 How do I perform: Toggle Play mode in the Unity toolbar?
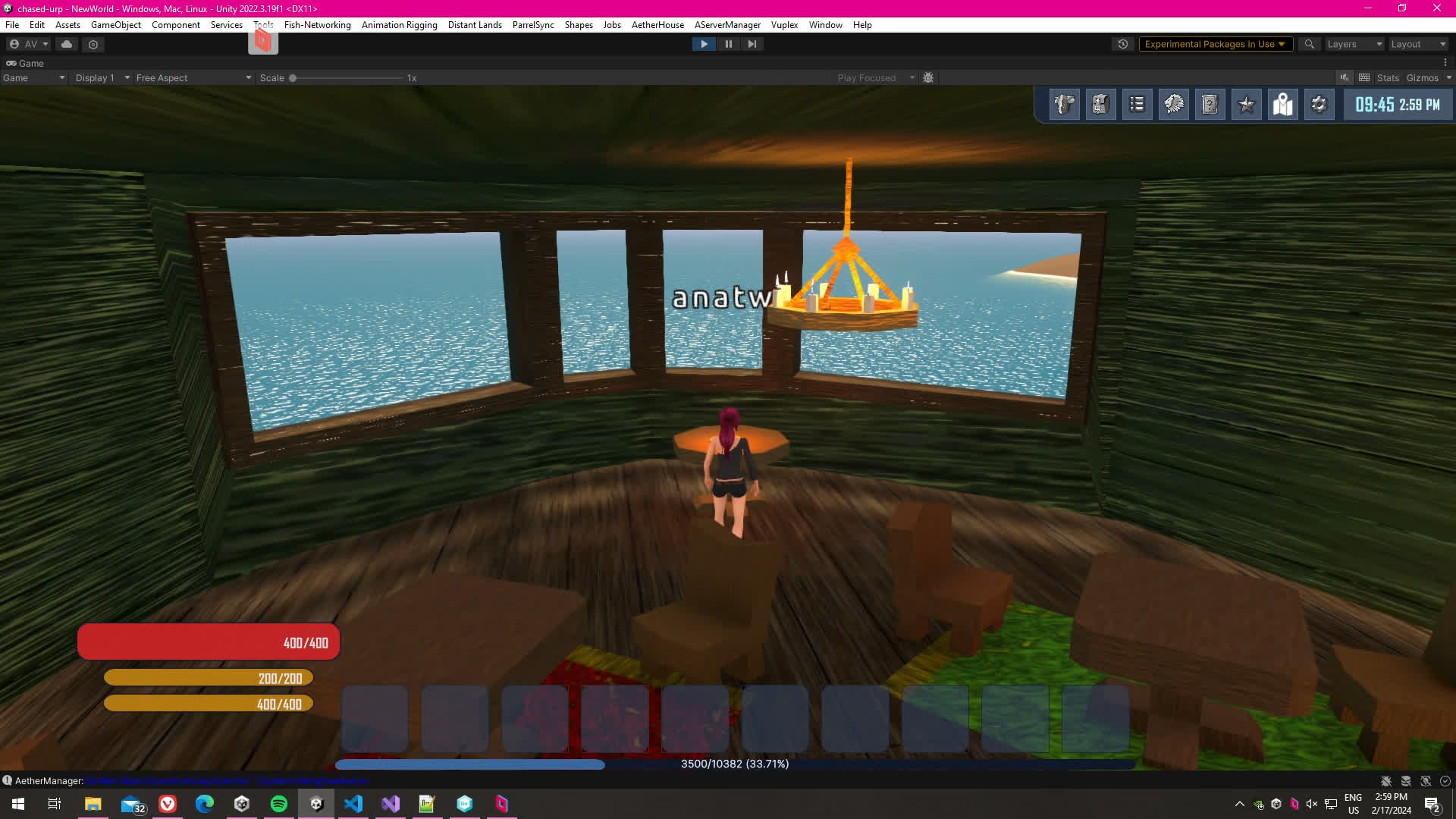(704, 44)
